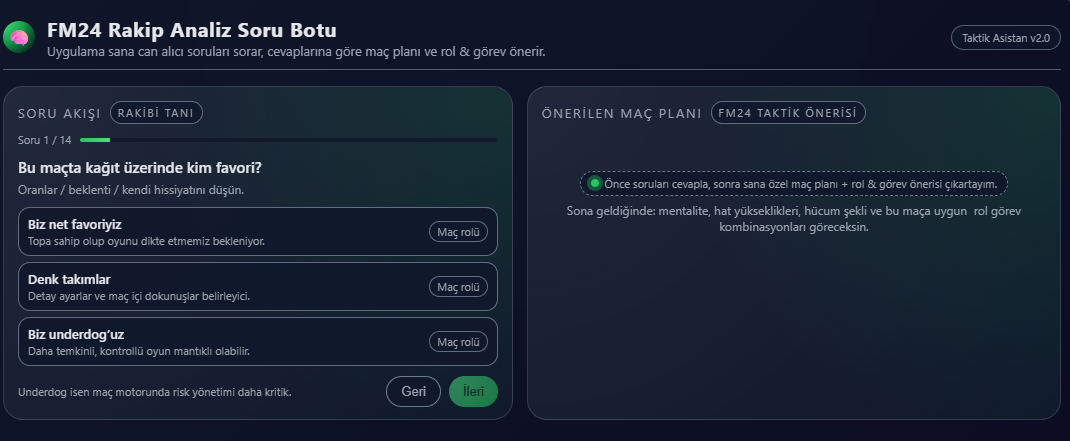Choose the "Denk takımlar" answer option
The width and height of the screenshot is (1070, 441).
pos(200,287)
